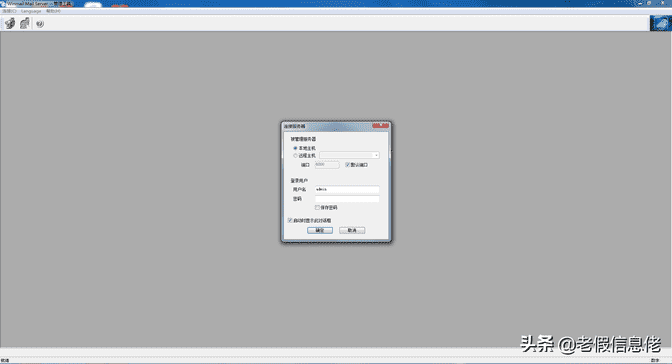The height and width of the screenshot is (364, 672).
Task: Click the connect server toolbar icon
Action: pyautogui.click(x=10, y=23)
